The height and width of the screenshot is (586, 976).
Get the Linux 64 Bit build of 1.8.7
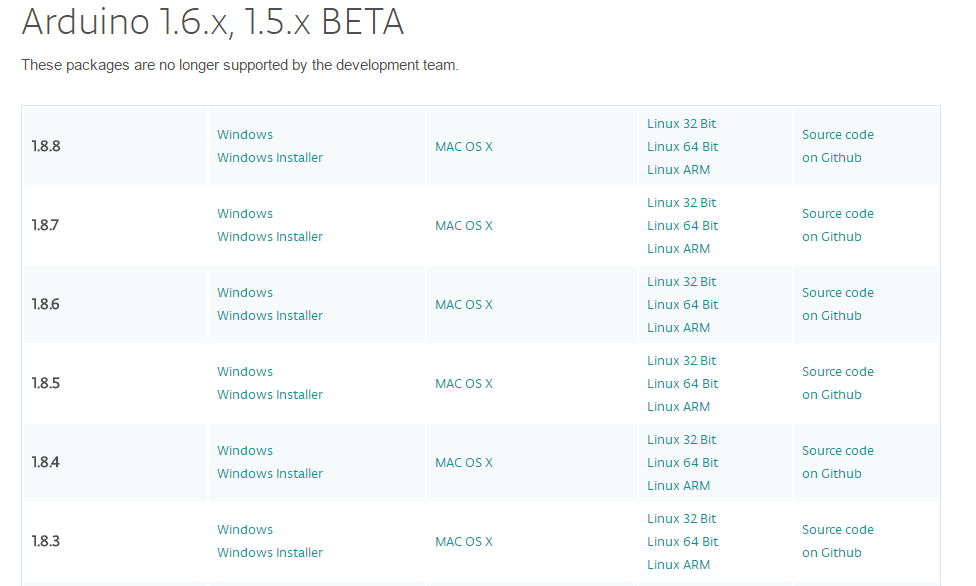[682, 225]
